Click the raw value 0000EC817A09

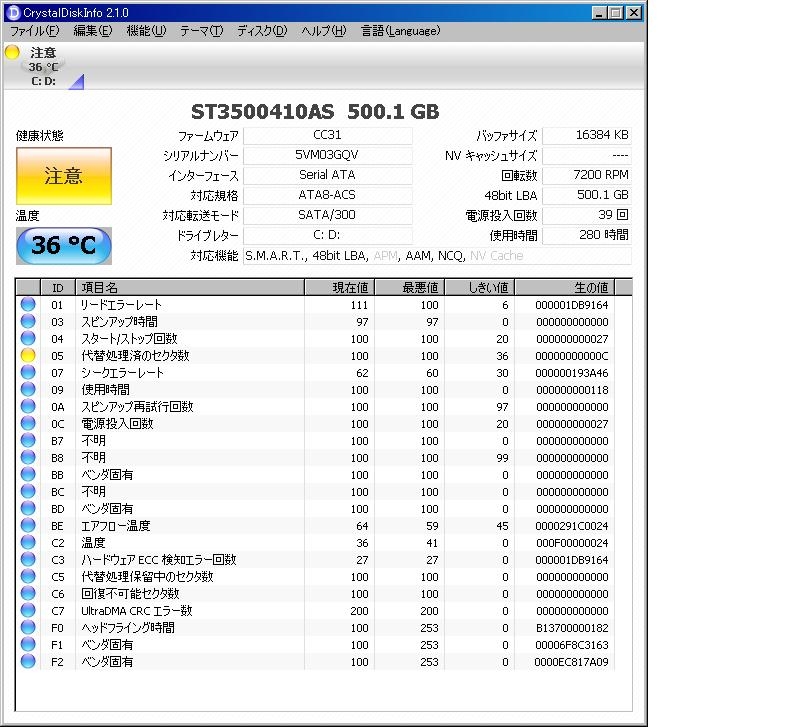pyautogui.click(x=571, y=662)
